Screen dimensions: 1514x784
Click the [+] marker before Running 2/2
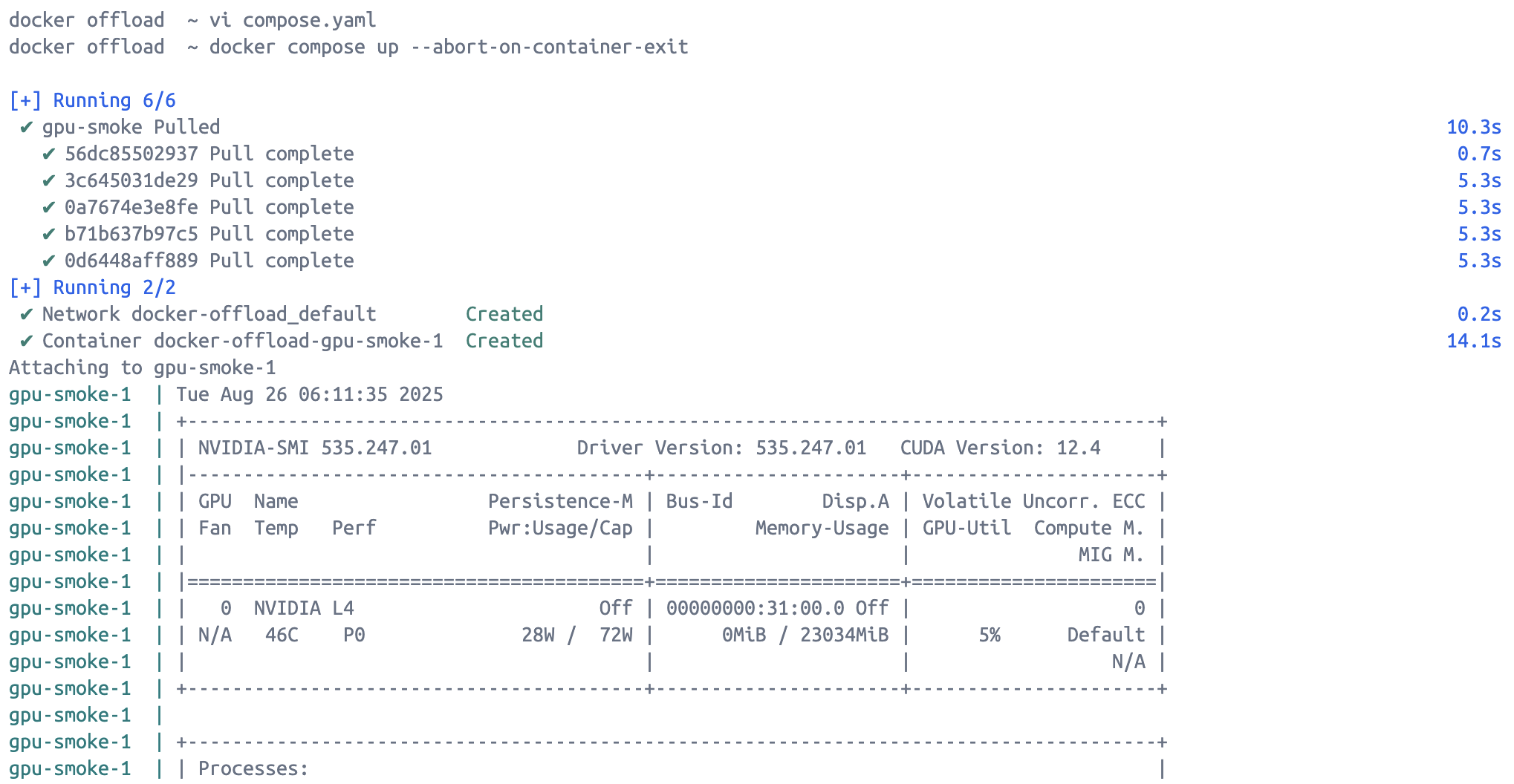(25, 287)
